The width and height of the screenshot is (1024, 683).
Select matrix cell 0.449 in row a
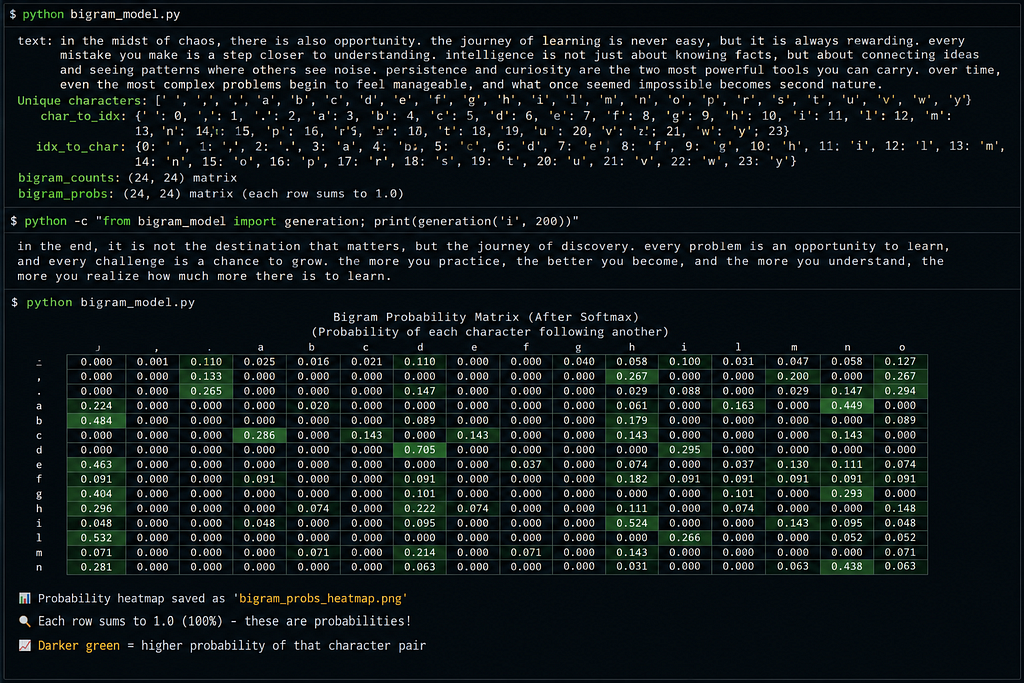[847, 405]
